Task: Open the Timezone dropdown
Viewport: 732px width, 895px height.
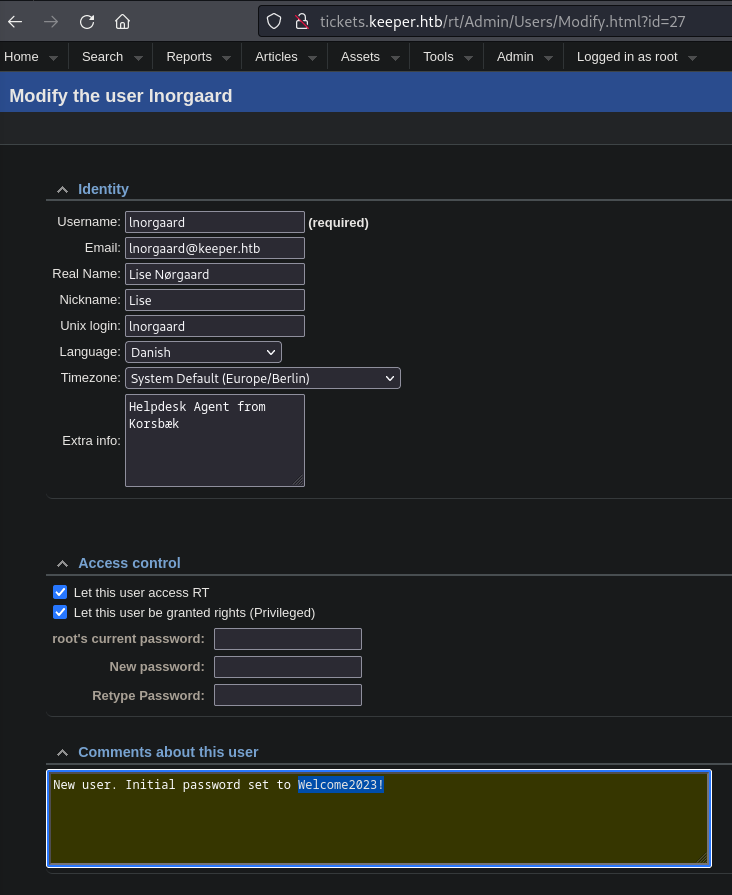Action: pos(262,378)
